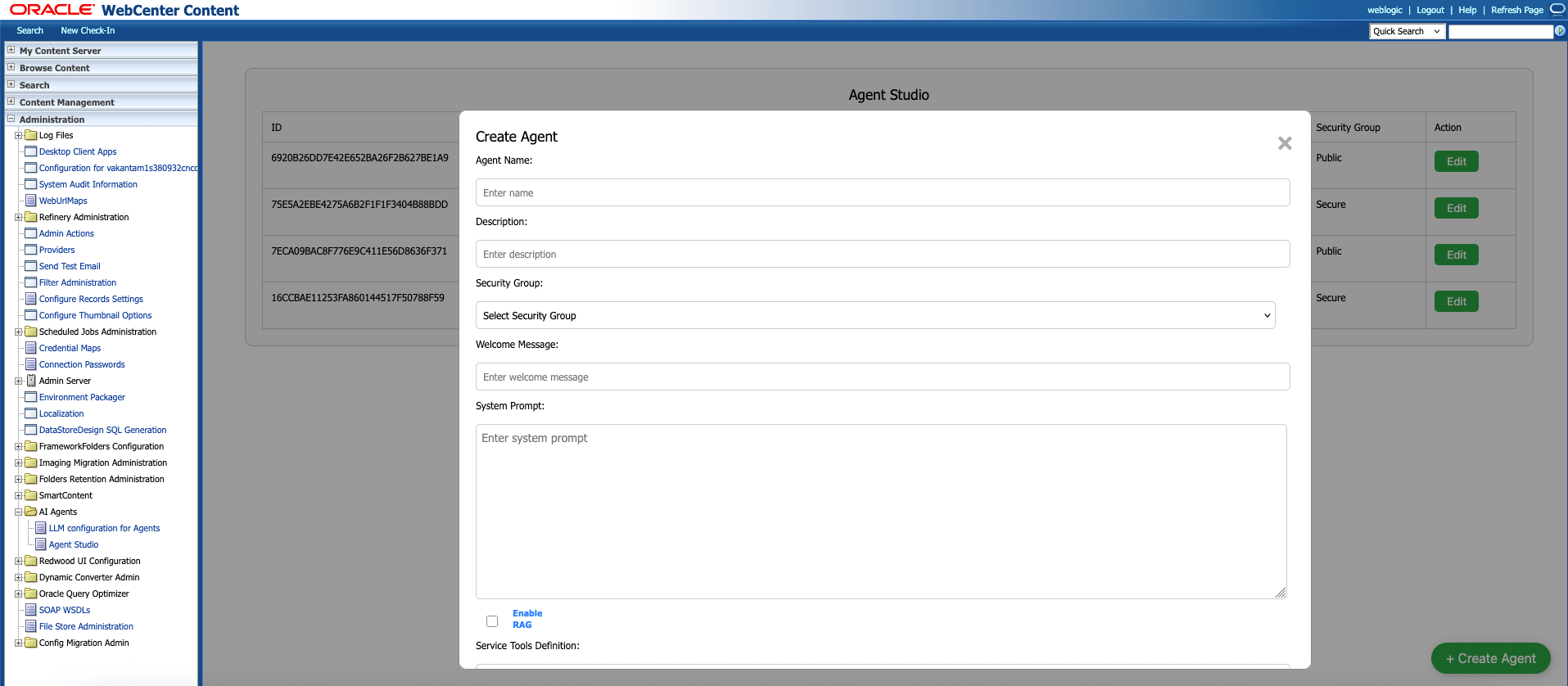This screenshot has height=686, width=1568.
Task: Click the chat bubble icon in top-right header
Action: (1557, 9)
